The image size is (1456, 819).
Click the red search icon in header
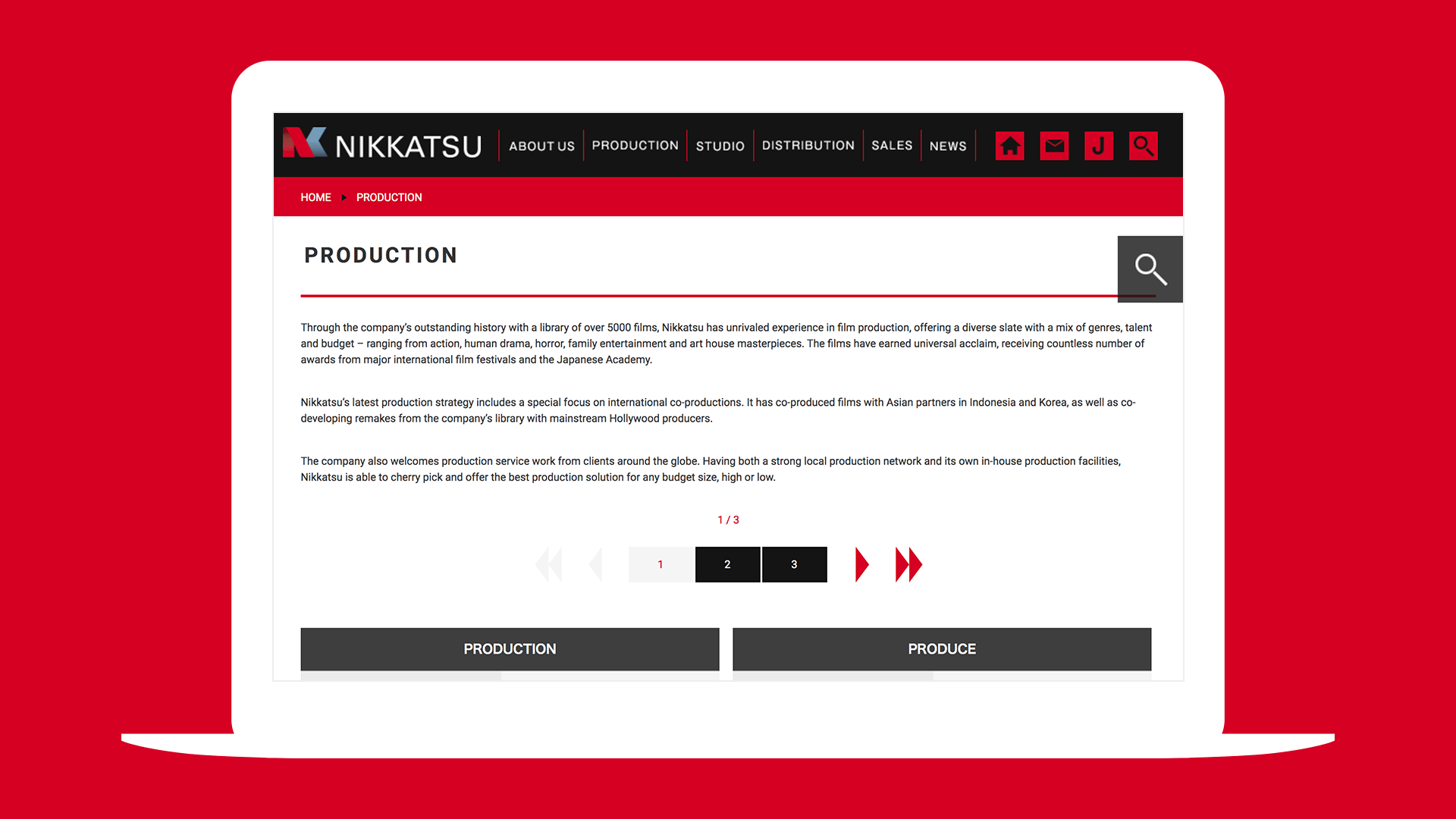[x=1144, y=146]
